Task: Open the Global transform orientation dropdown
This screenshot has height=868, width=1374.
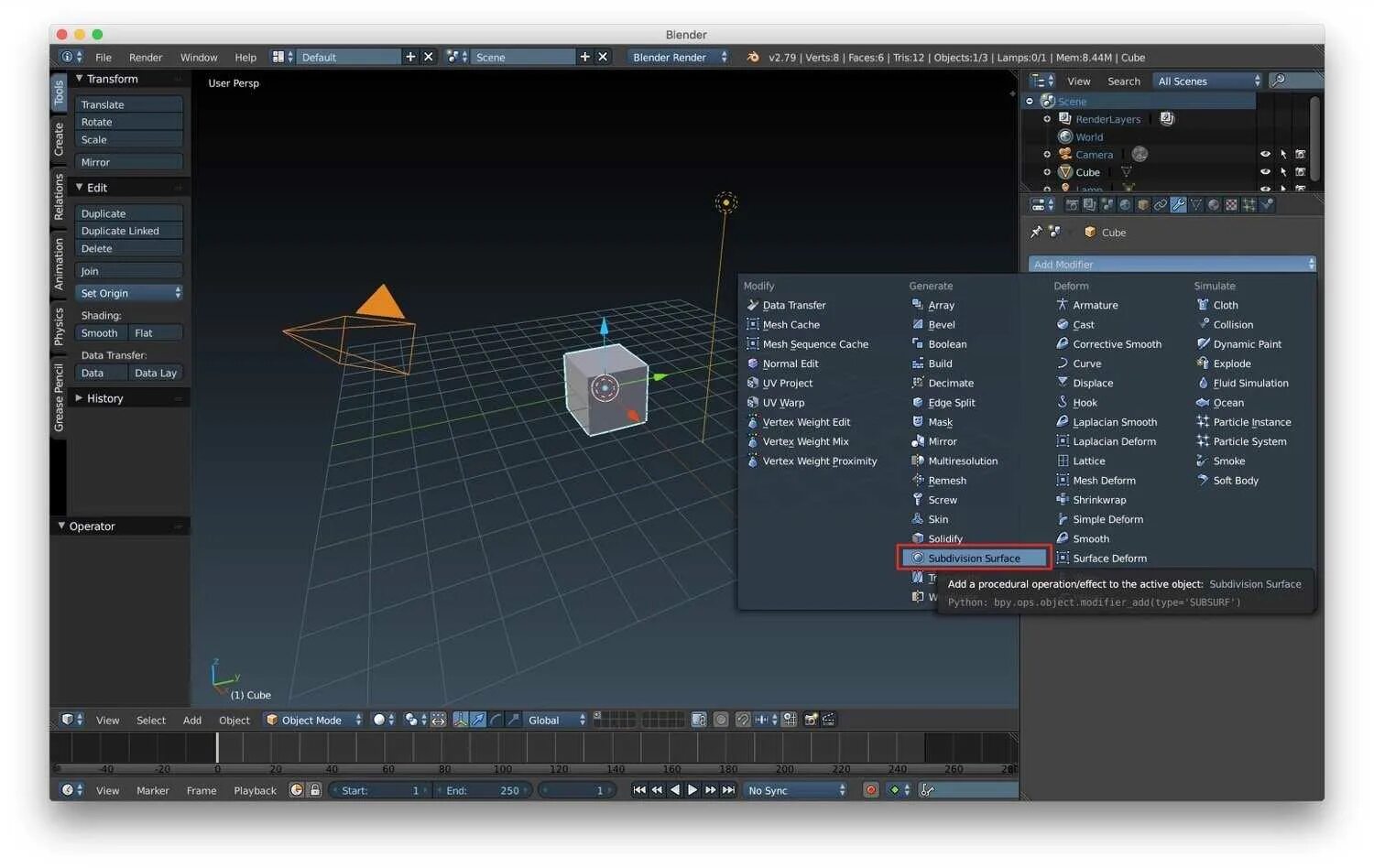Action: pyautogui.click(x=556, y=720)
